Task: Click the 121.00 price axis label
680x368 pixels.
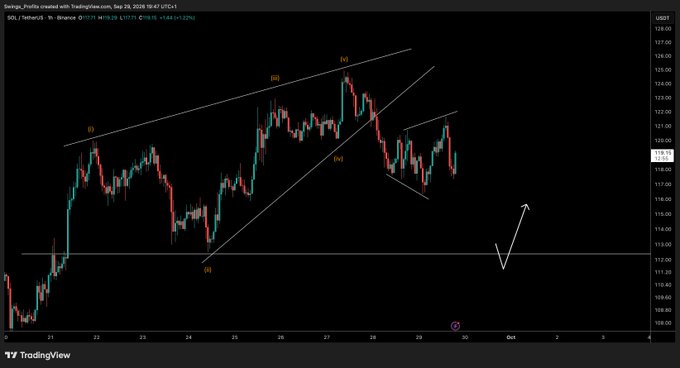Action: [663, 126]
